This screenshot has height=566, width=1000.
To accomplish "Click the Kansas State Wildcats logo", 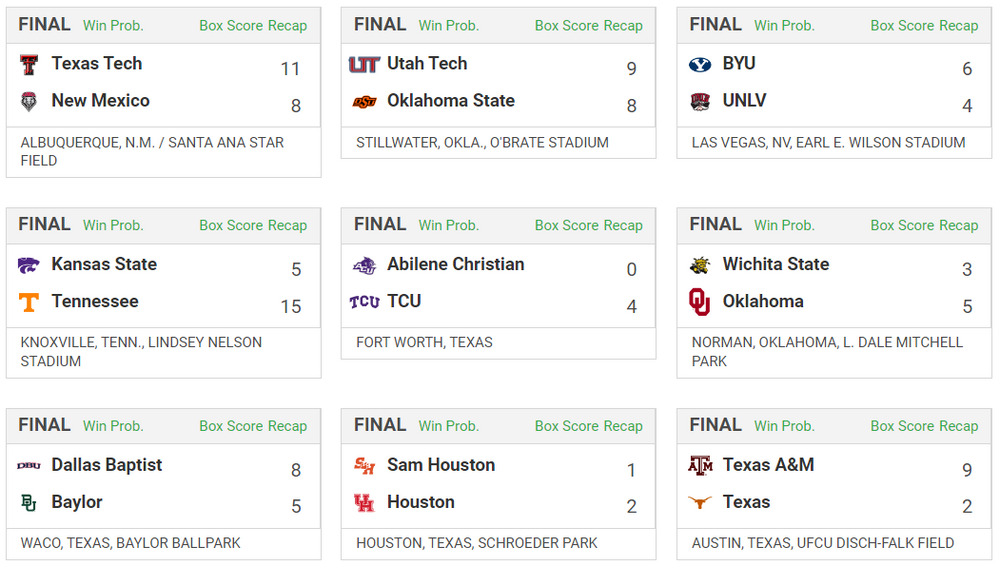I will (x=29, y=266).
